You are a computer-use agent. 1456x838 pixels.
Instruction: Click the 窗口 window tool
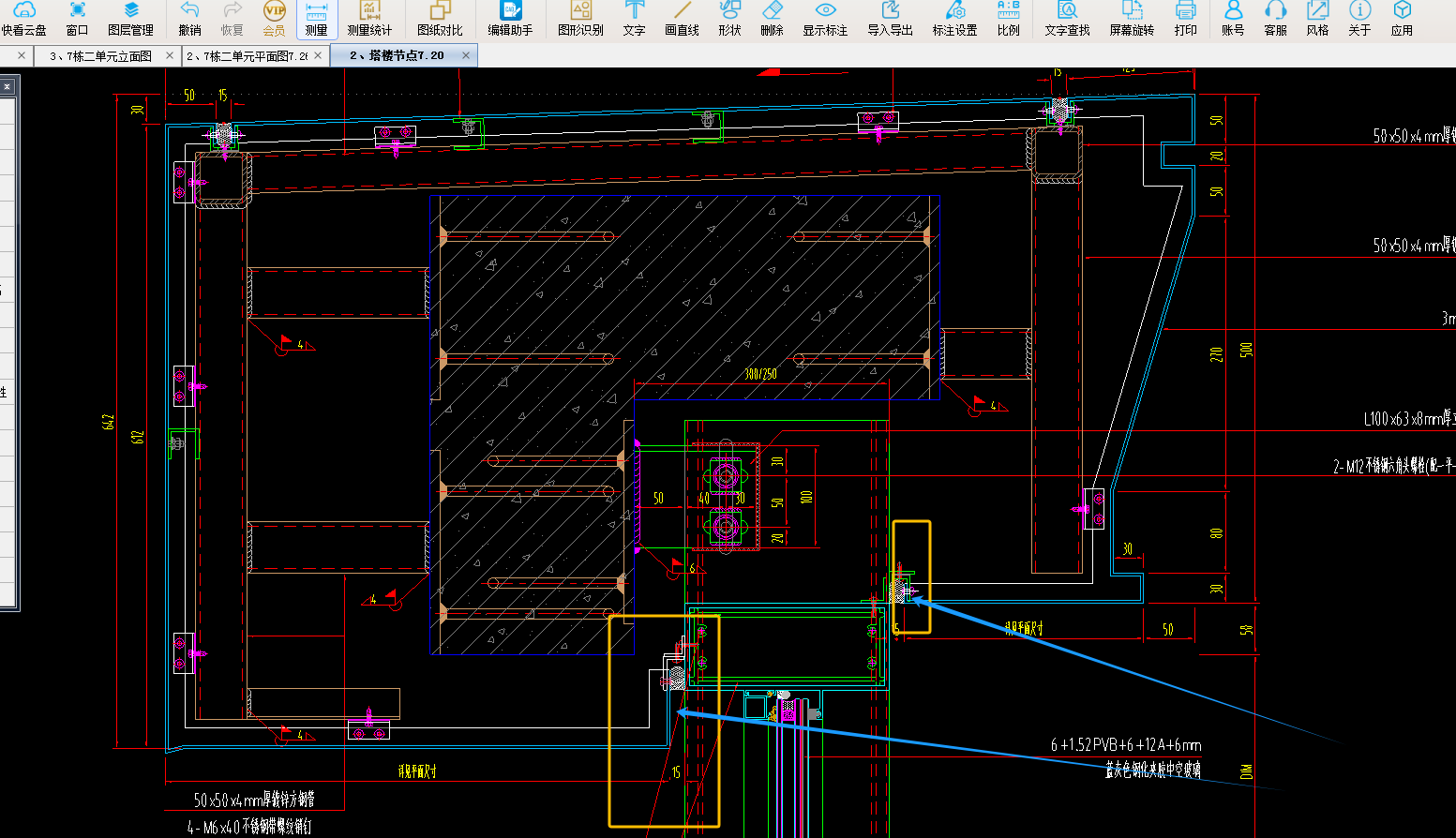[77, 19]
